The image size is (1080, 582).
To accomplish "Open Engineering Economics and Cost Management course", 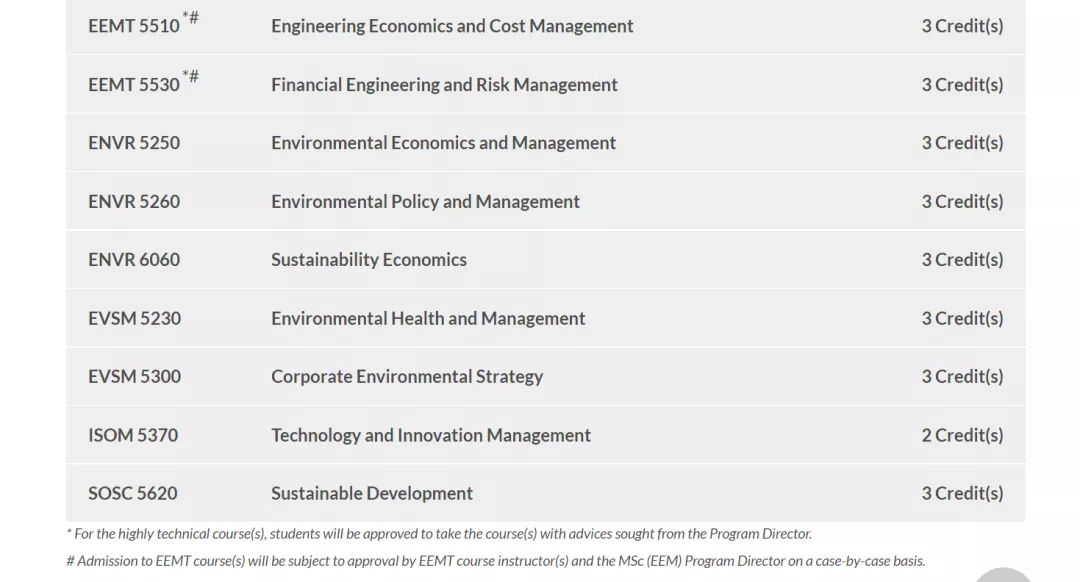I will [x=452, y=26].
